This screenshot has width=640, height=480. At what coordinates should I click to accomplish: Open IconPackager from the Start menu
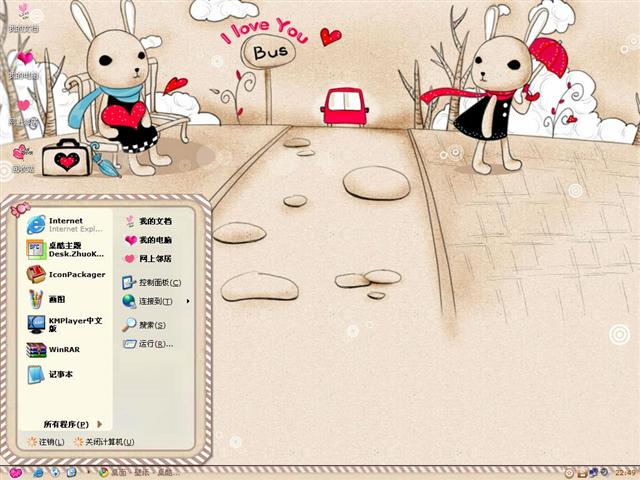point(65,274)
